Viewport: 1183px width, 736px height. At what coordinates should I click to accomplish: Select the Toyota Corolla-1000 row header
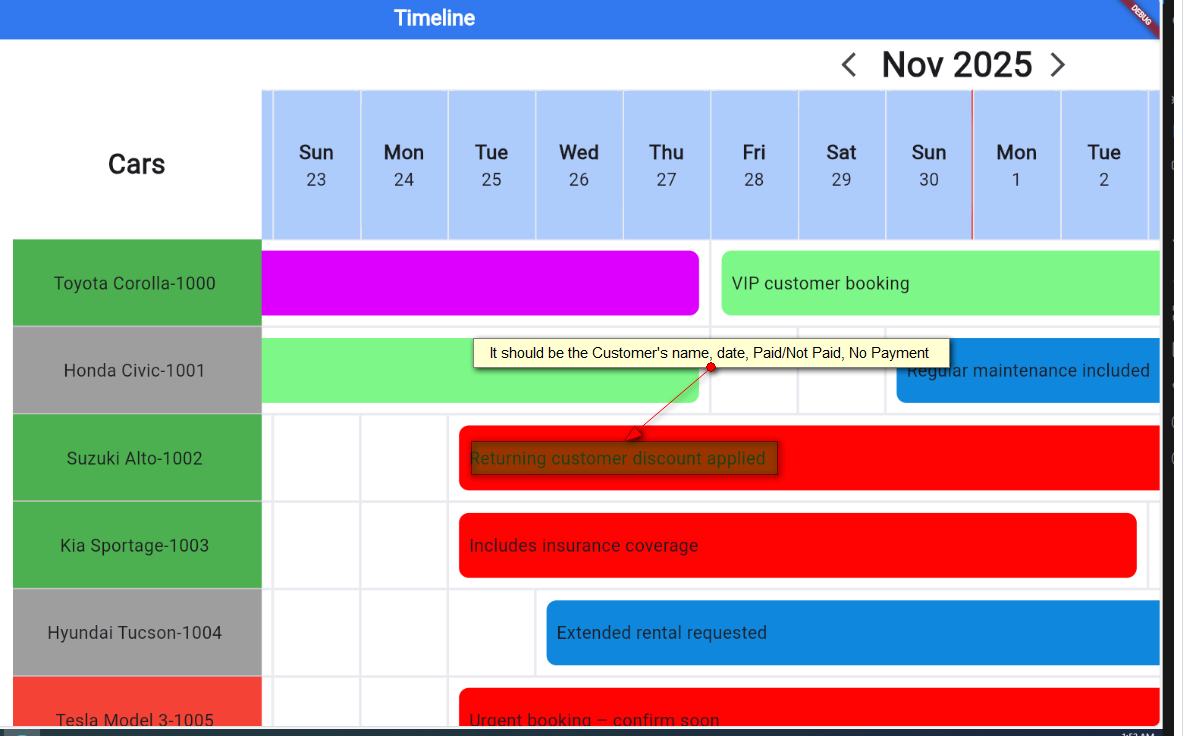(135, 283)
